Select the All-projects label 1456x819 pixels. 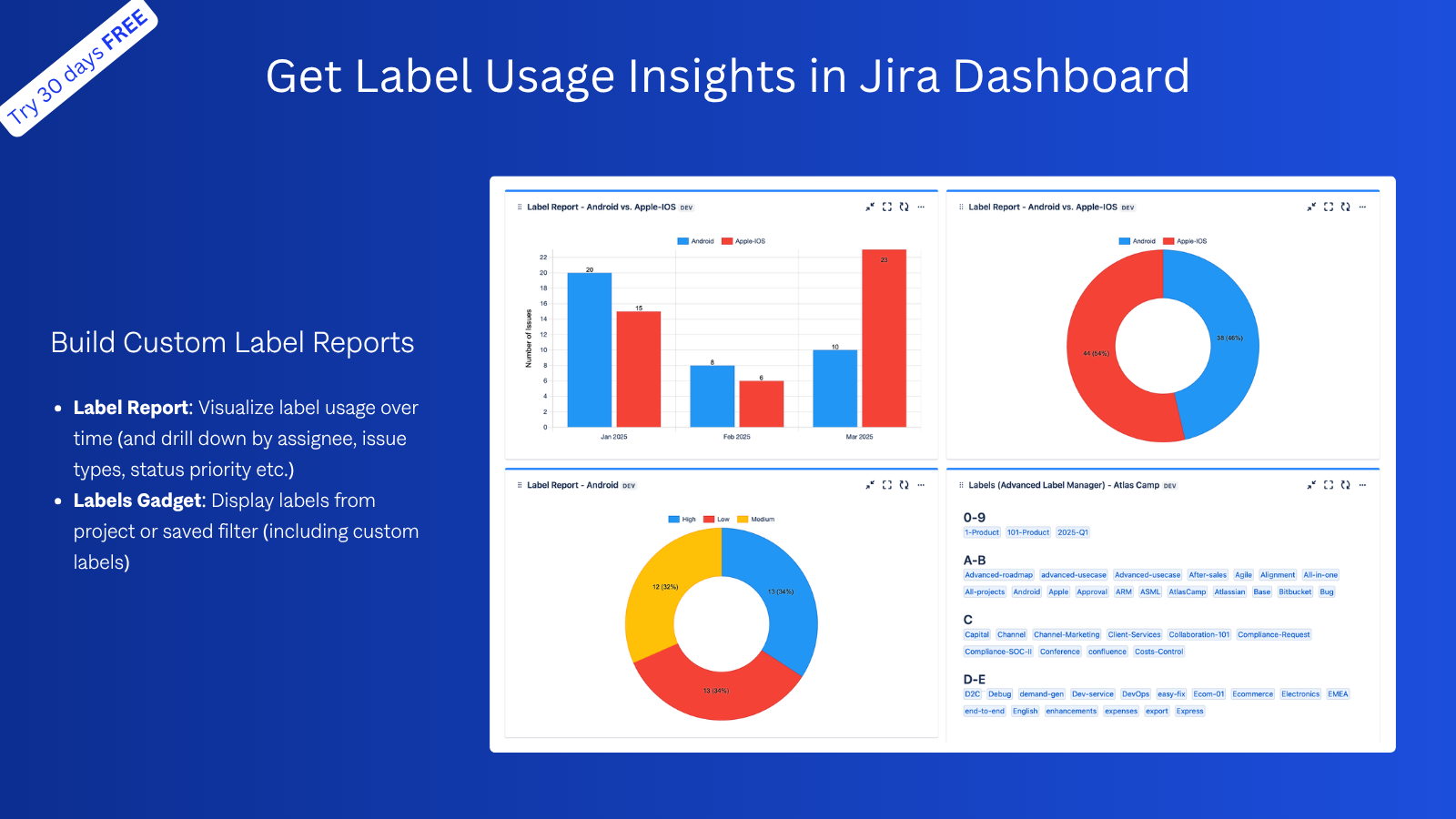pos(985,592)
